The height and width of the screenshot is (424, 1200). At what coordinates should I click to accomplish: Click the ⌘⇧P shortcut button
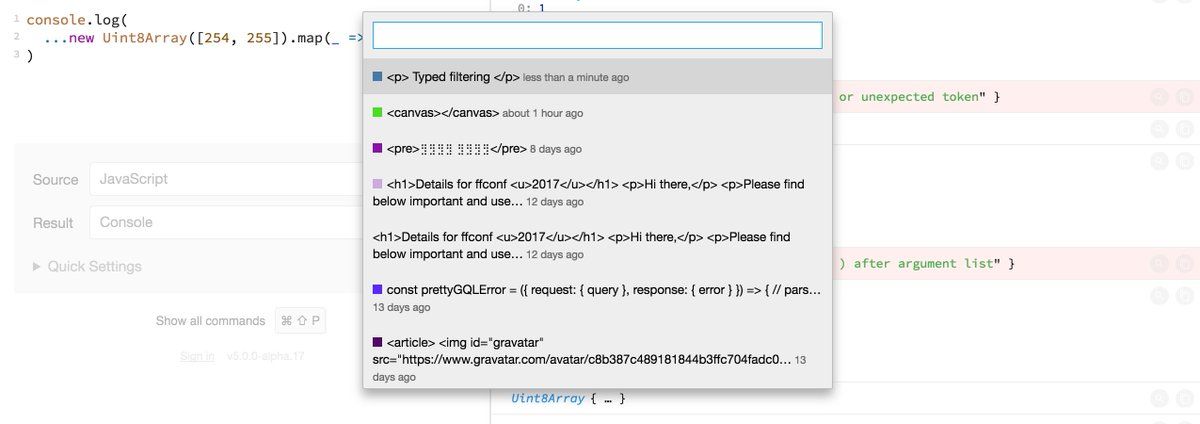300,321
